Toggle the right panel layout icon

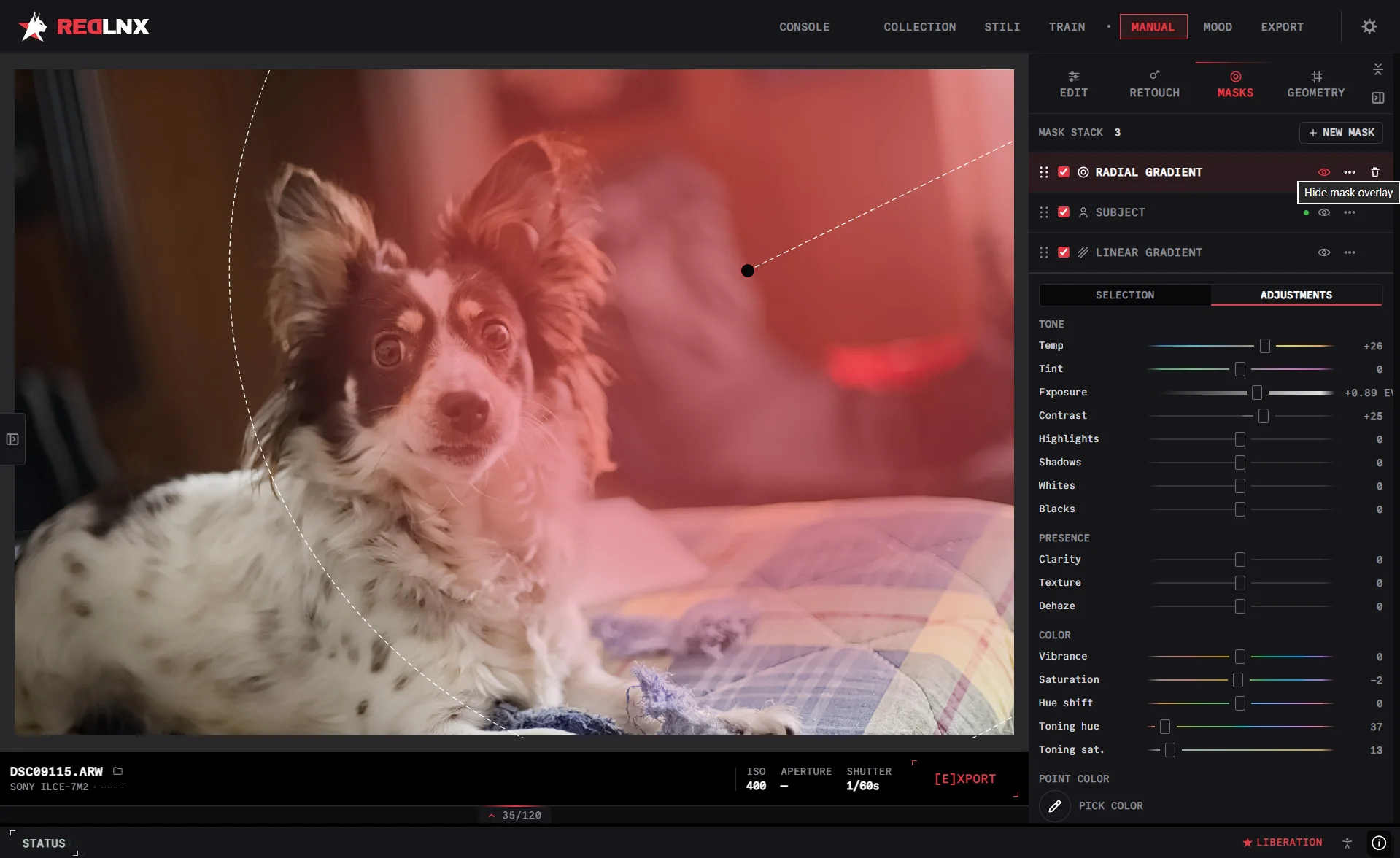[x=1378, y=98]
